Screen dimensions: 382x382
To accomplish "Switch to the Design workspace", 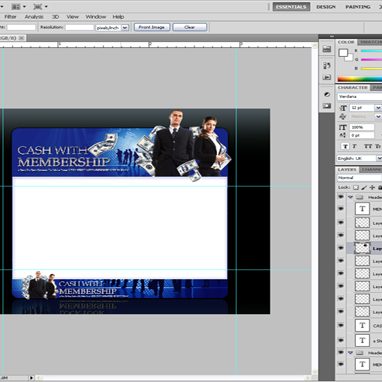I will pyautogui.click(x=326, y=7).
